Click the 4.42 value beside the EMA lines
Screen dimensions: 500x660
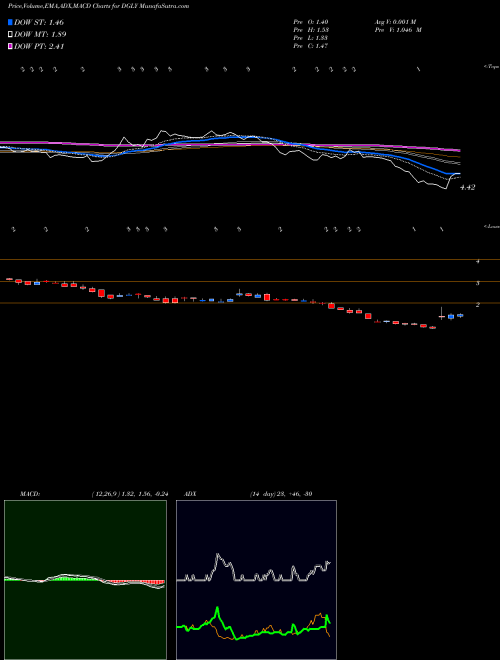click(468, 188)
